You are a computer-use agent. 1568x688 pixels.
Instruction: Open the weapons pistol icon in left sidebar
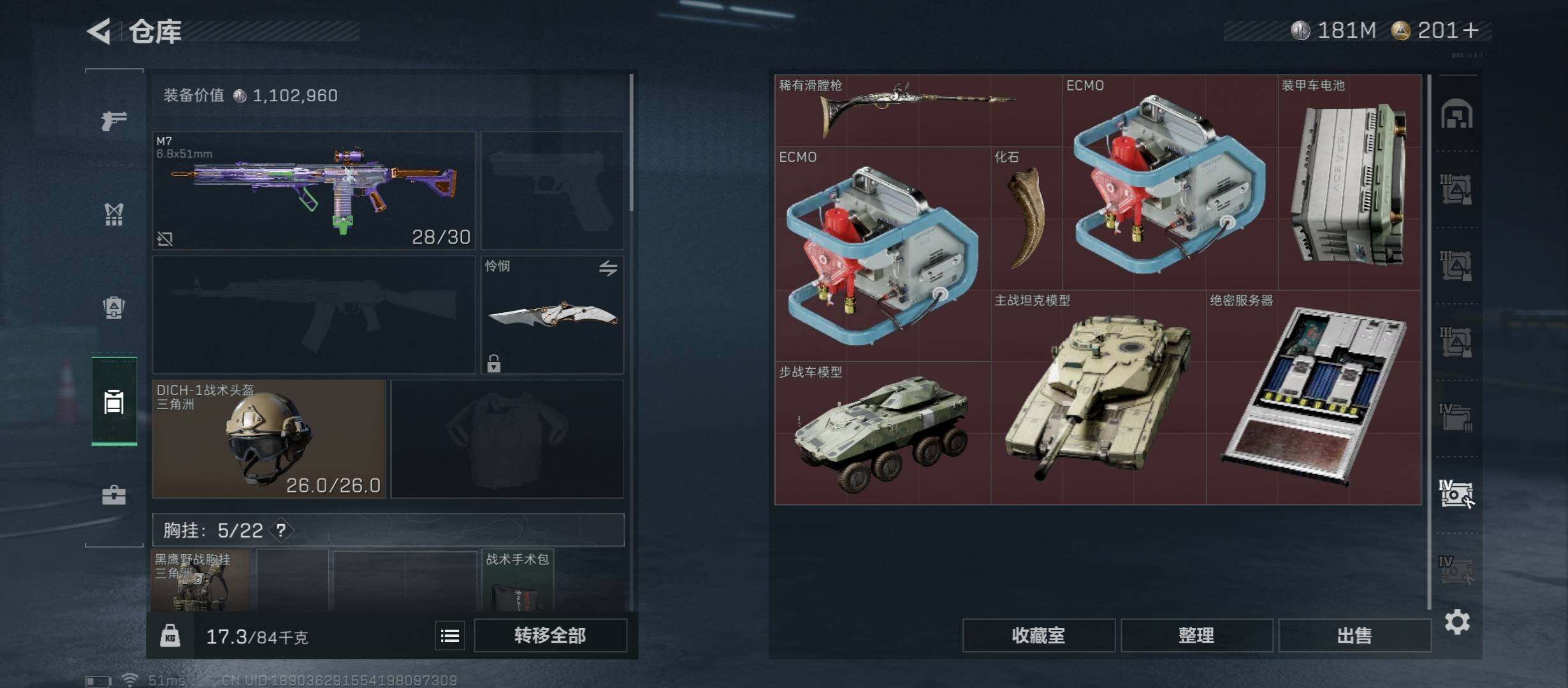114,120
